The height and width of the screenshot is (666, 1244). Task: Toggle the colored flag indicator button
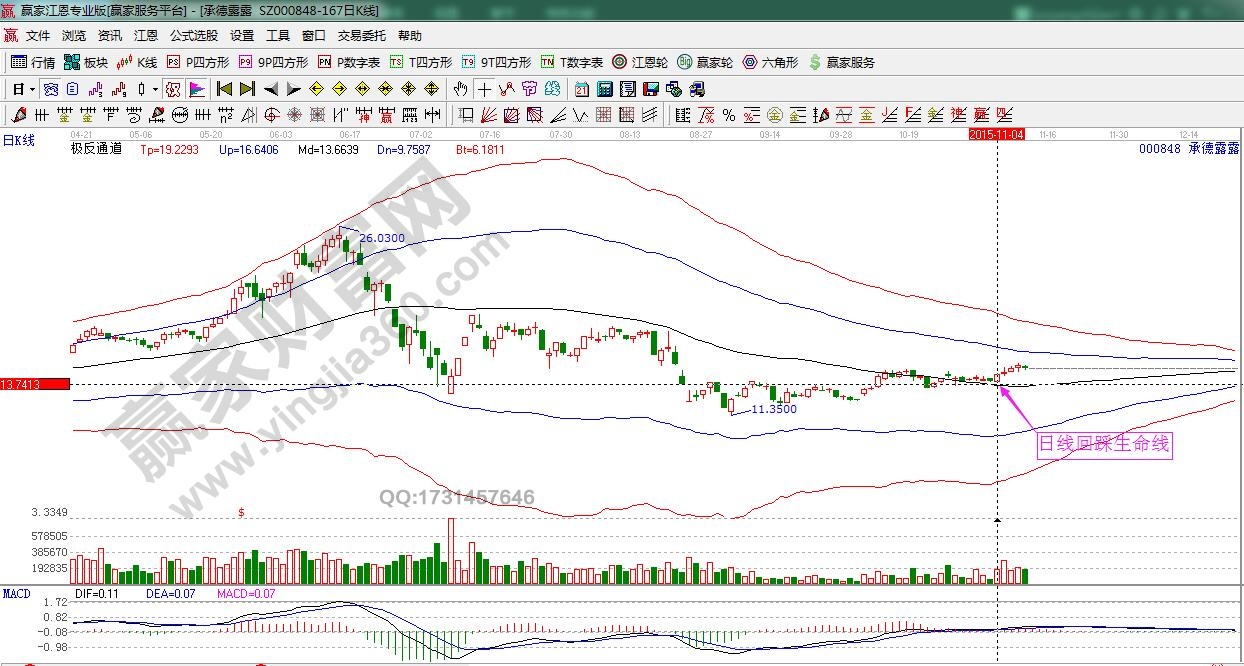click(x=196, y=89)
